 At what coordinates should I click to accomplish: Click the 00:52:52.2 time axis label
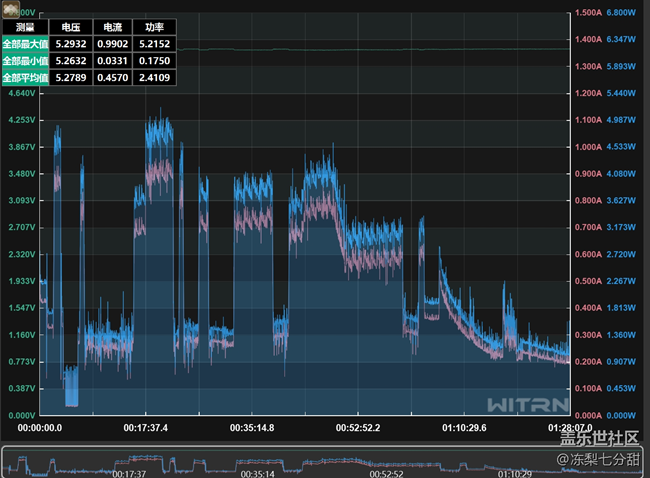(x=357, y=427)
